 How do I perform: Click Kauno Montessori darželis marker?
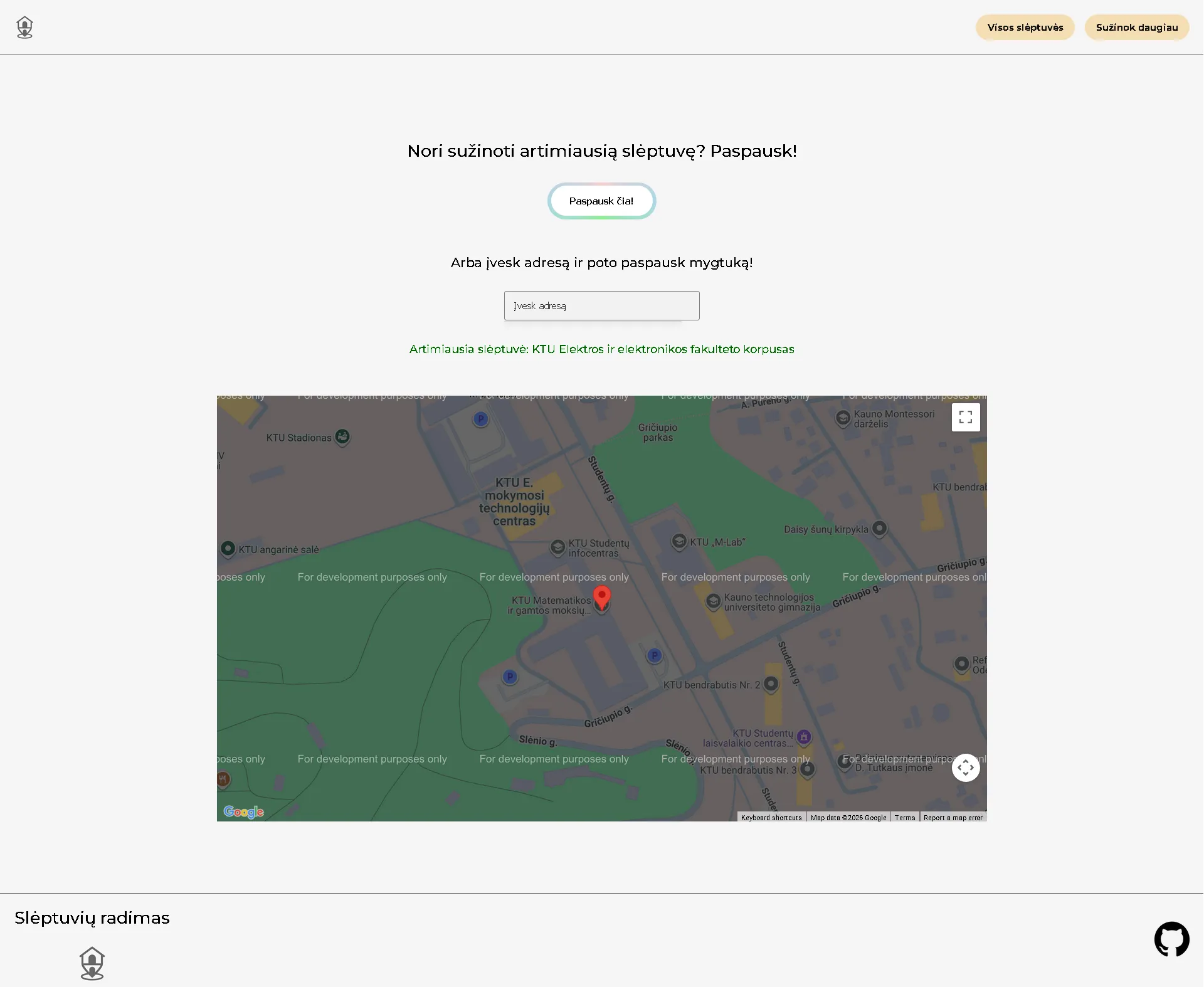pos(843,417)
